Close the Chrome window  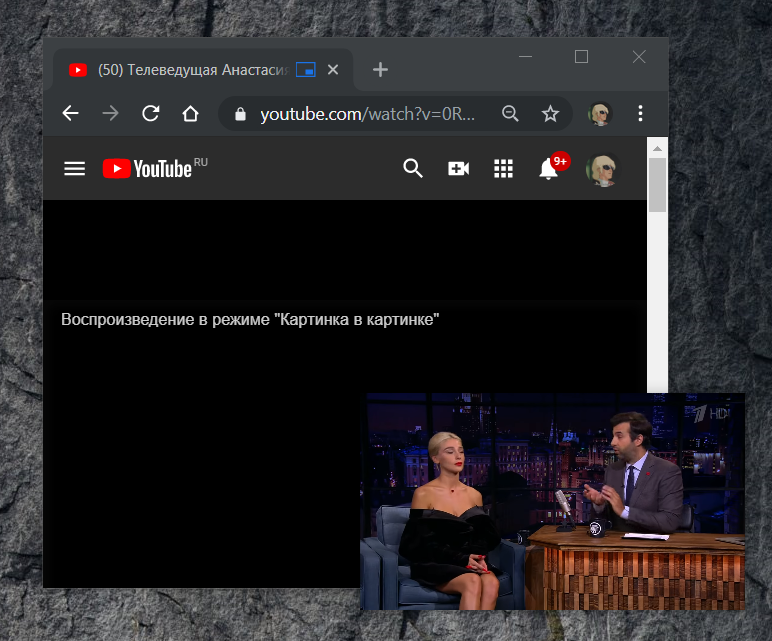point(639,57)
